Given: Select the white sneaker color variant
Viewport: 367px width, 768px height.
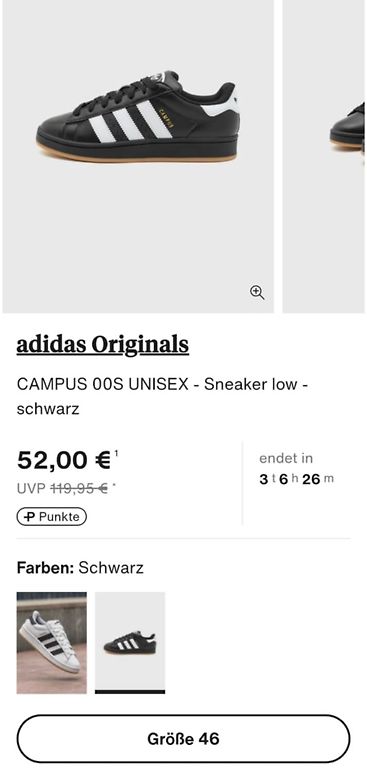Looking at the screenshot, I should tap(51, 643).
